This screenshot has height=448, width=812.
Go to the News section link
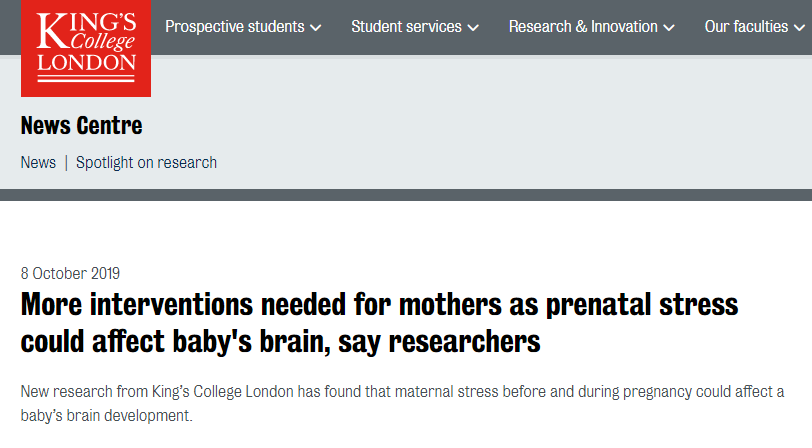[x=38, y=163]
